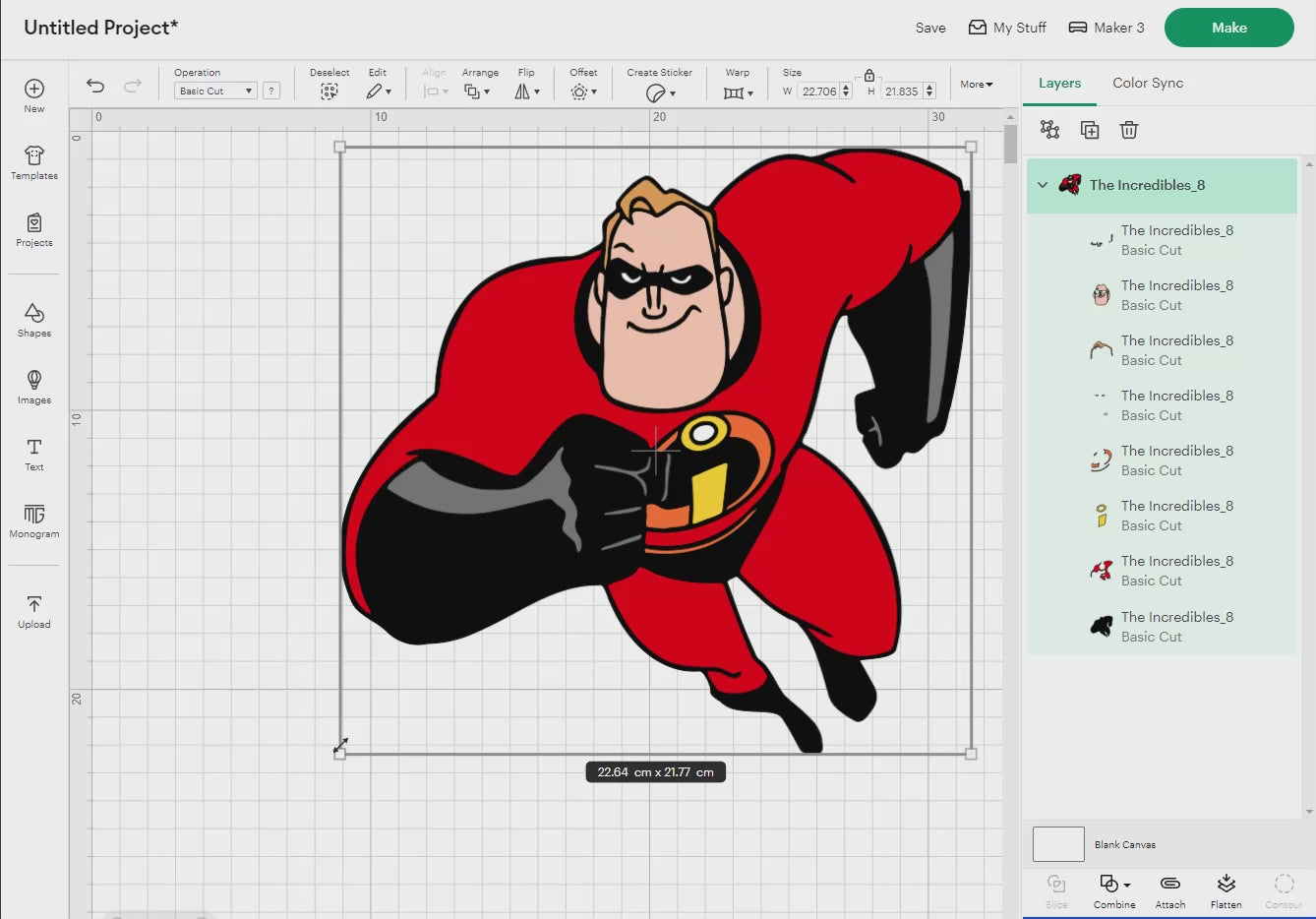
Task: Select The Incredibles_8 group header layer
Action: (1162, 185)
